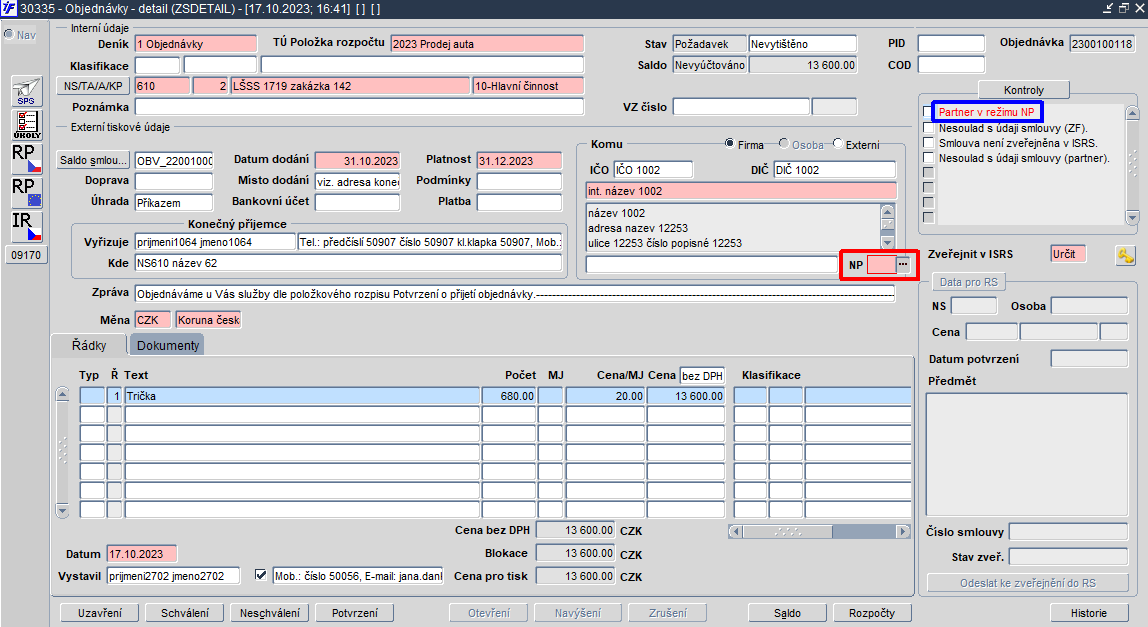This screenshot has height=627, width=1148.
Task: Open the Úkoly checklist icon
Action: [26, 125]
